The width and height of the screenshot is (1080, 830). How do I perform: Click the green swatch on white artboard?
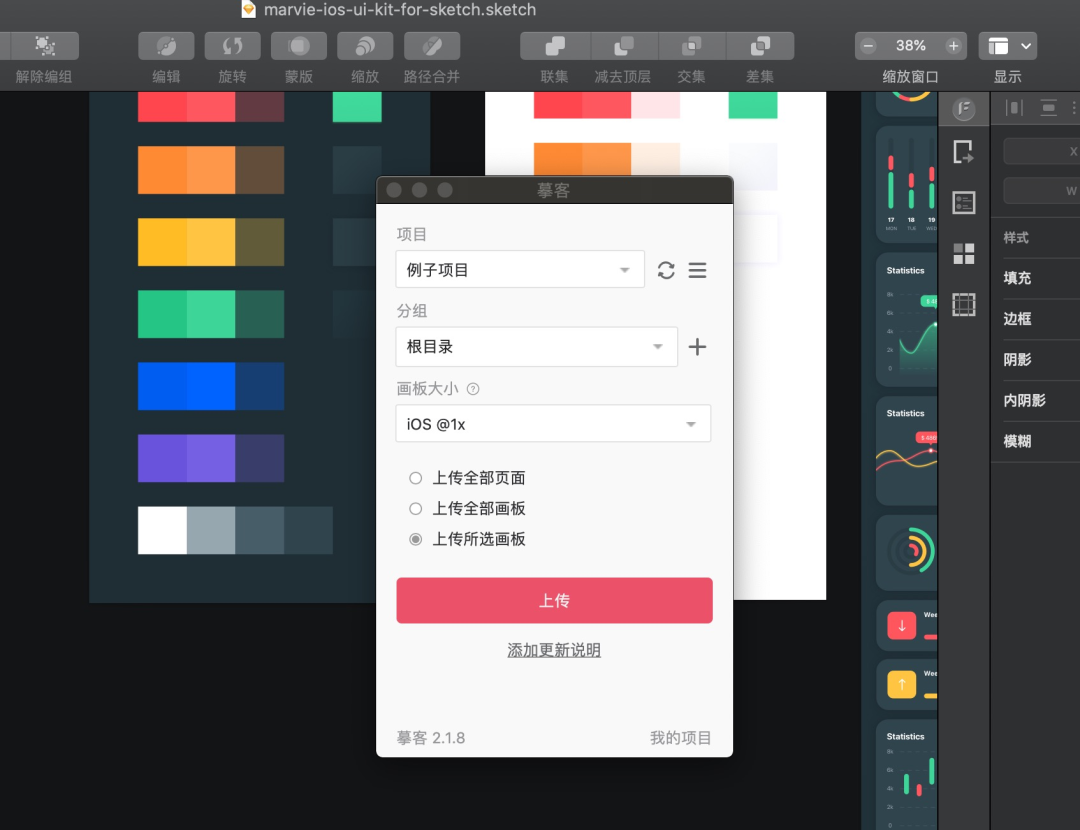753,105
